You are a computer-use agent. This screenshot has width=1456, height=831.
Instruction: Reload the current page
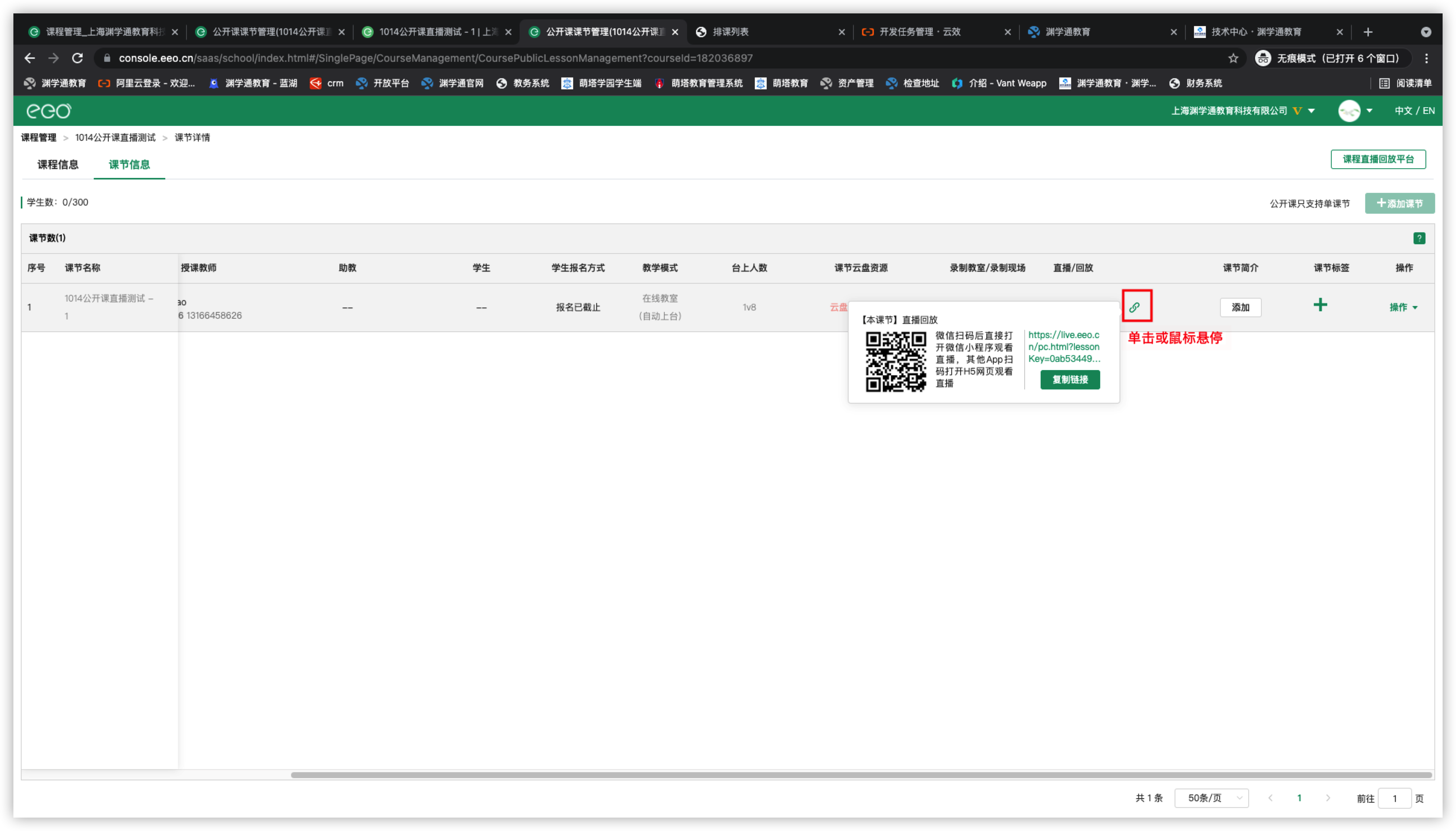77,58
